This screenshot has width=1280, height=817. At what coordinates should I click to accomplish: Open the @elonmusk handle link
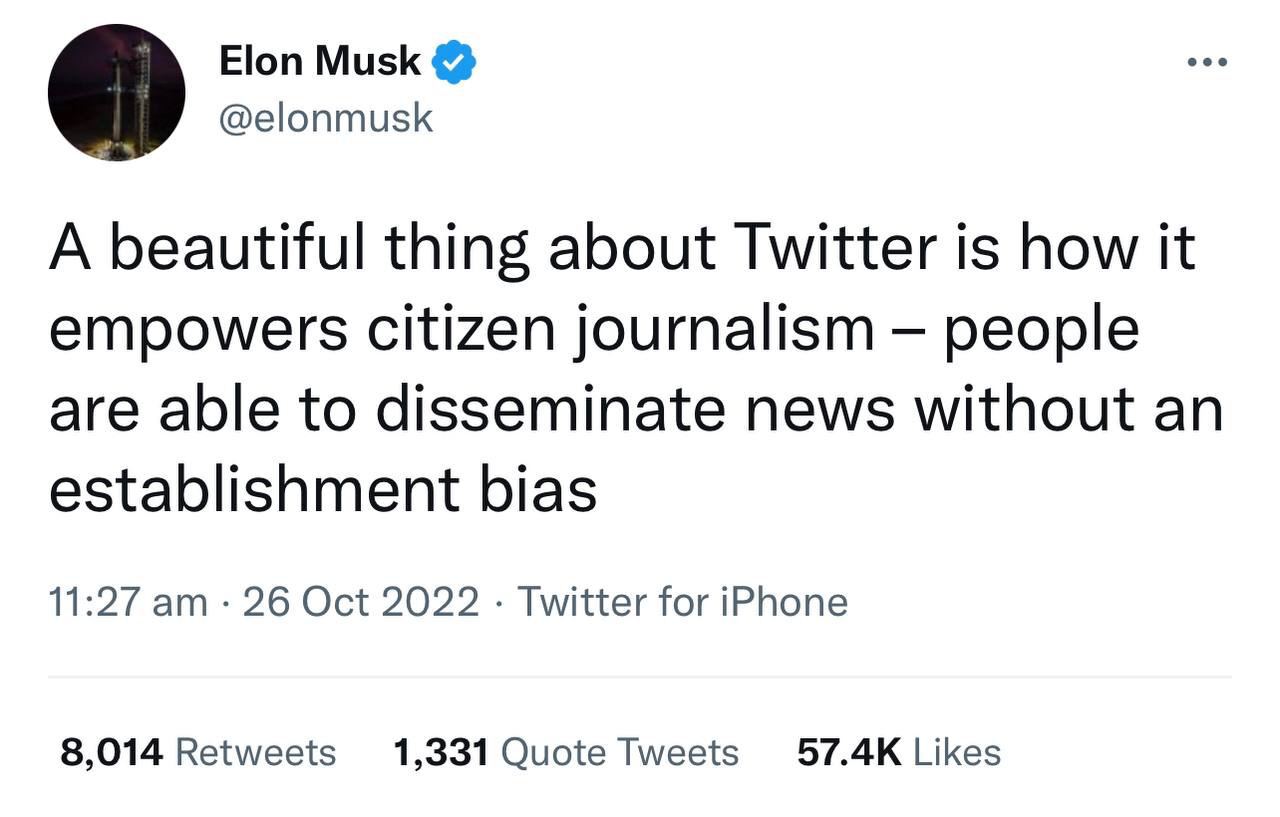pyautogui.click(x=326, y=118)
